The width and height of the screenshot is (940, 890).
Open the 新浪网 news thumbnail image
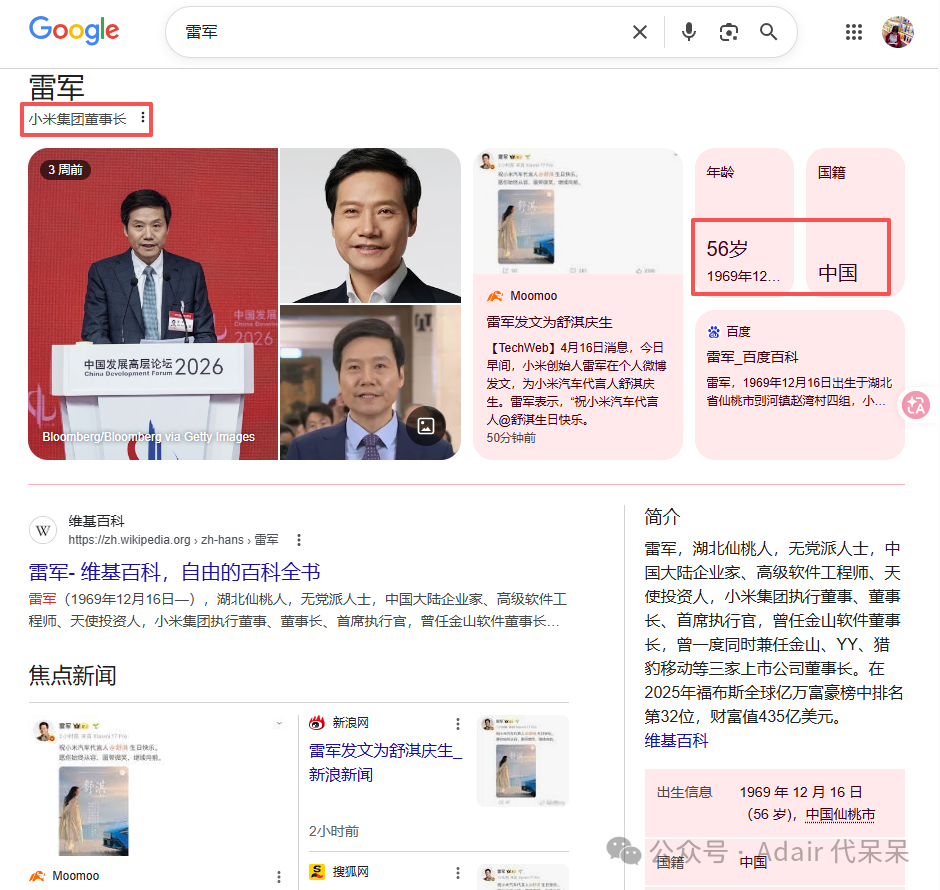(x=523, y=761)
